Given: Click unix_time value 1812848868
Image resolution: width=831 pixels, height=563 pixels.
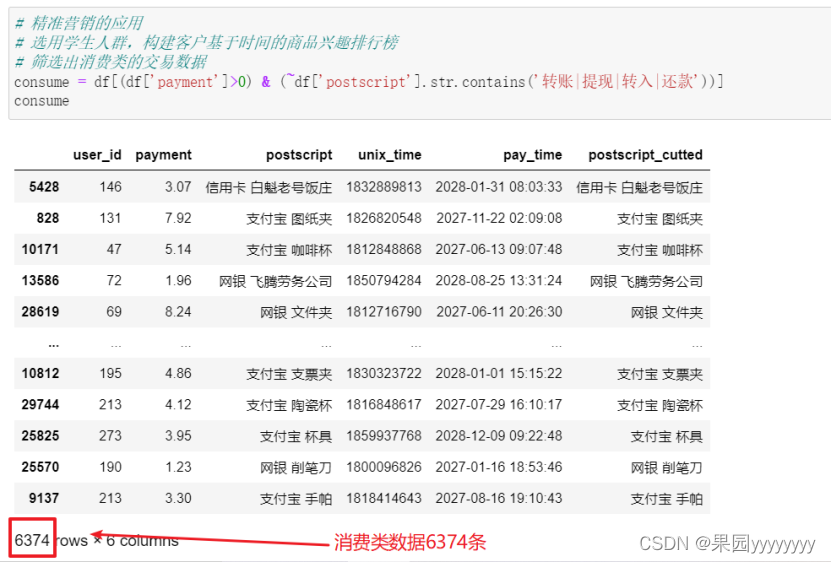Looking at the screenshot, I should point(384,249).
